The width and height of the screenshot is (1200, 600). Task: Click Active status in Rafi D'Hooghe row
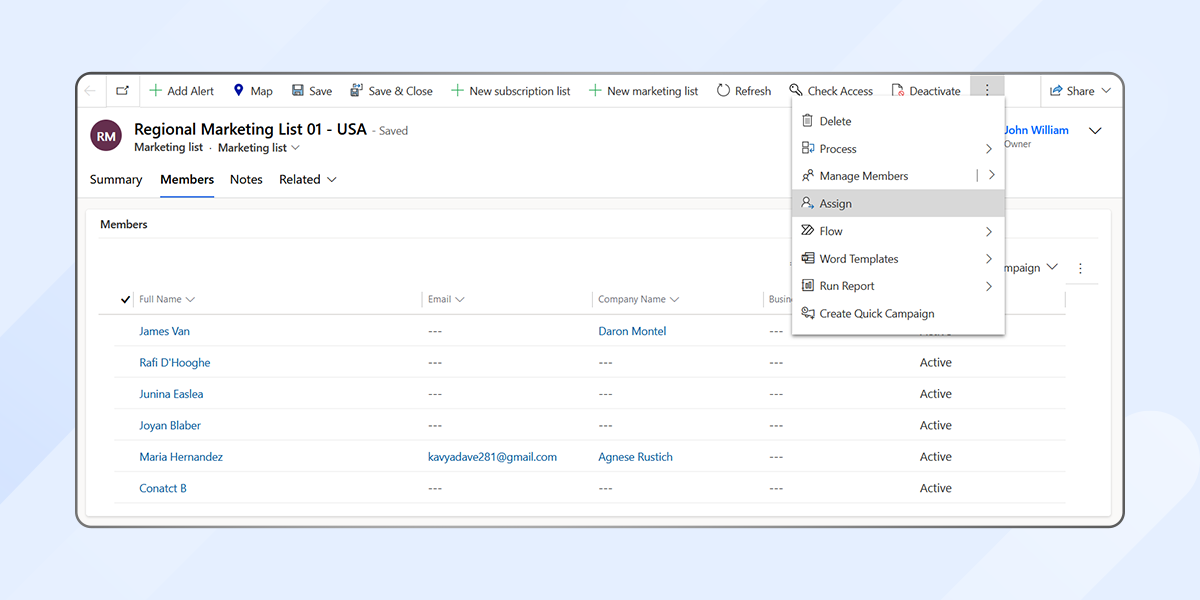point(936,362)
